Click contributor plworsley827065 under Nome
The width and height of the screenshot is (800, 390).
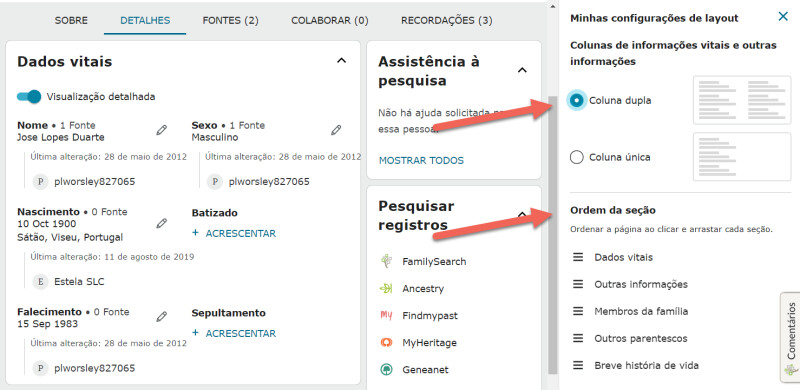click(95, 182)
